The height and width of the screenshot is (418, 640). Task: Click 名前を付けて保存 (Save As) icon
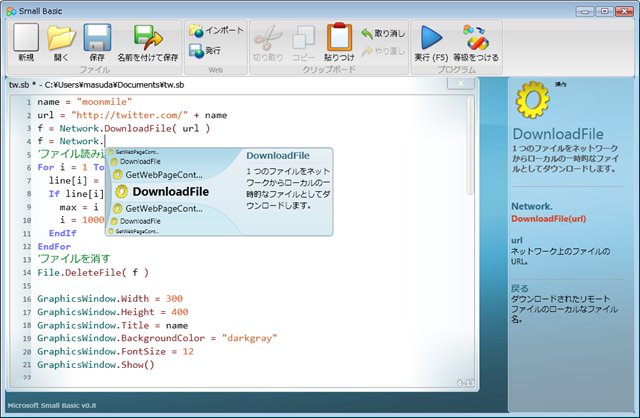click(x=148, y=39)
